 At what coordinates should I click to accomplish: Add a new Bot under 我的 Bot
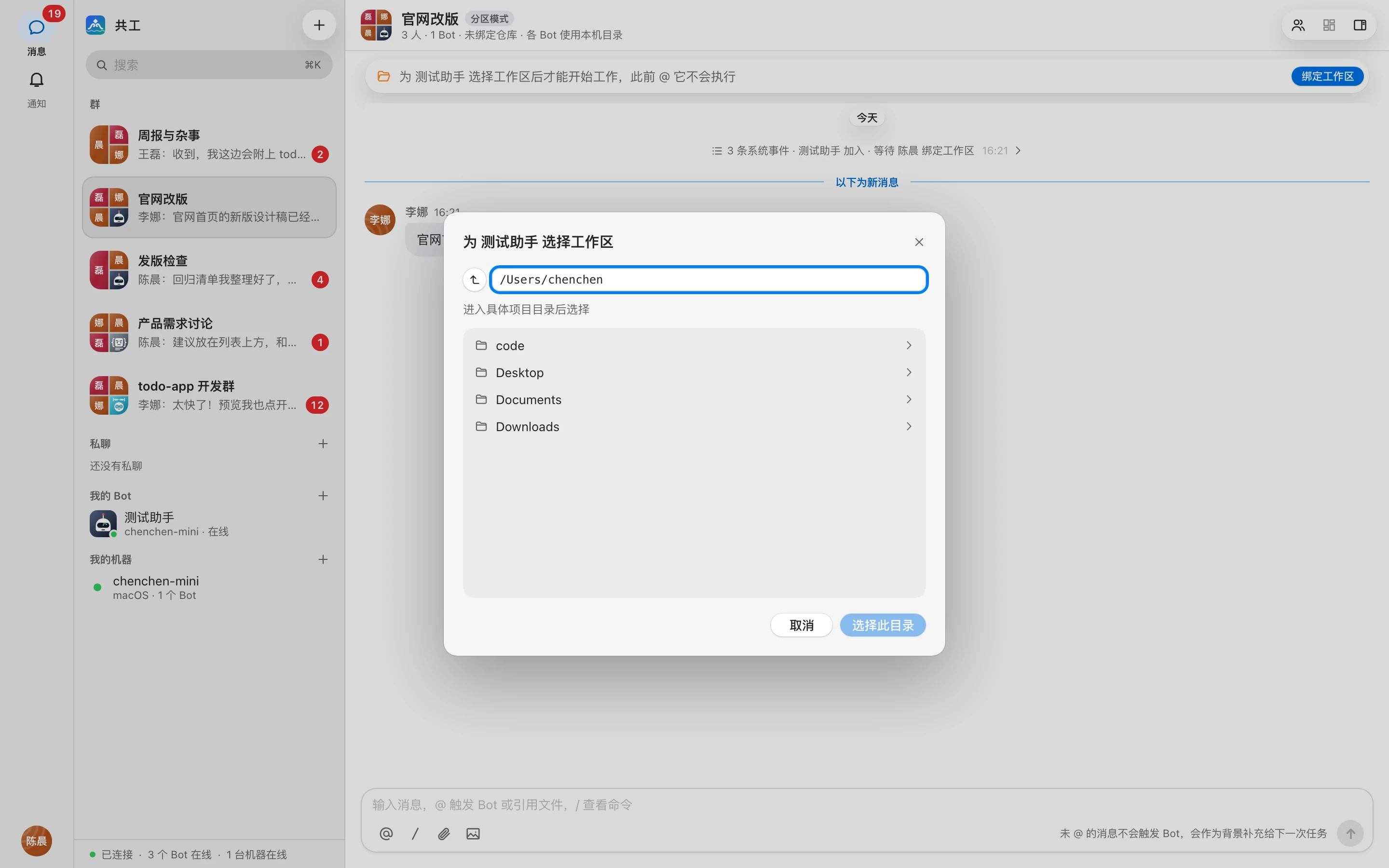323,496
